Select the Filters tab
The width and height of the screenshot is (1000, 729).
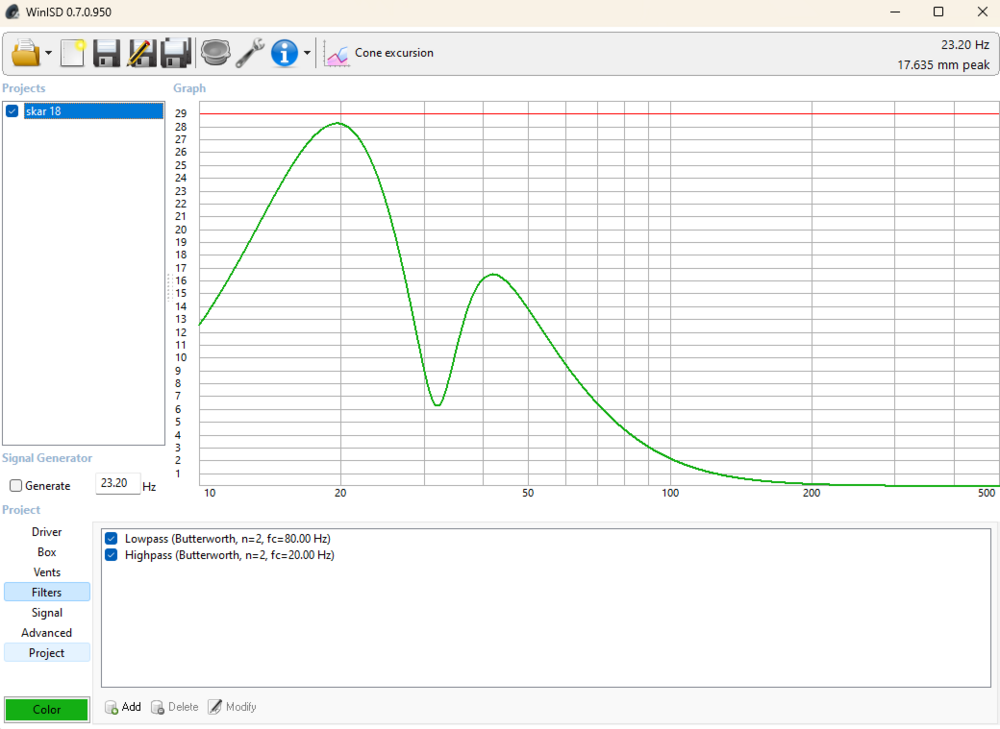point(47,593)
